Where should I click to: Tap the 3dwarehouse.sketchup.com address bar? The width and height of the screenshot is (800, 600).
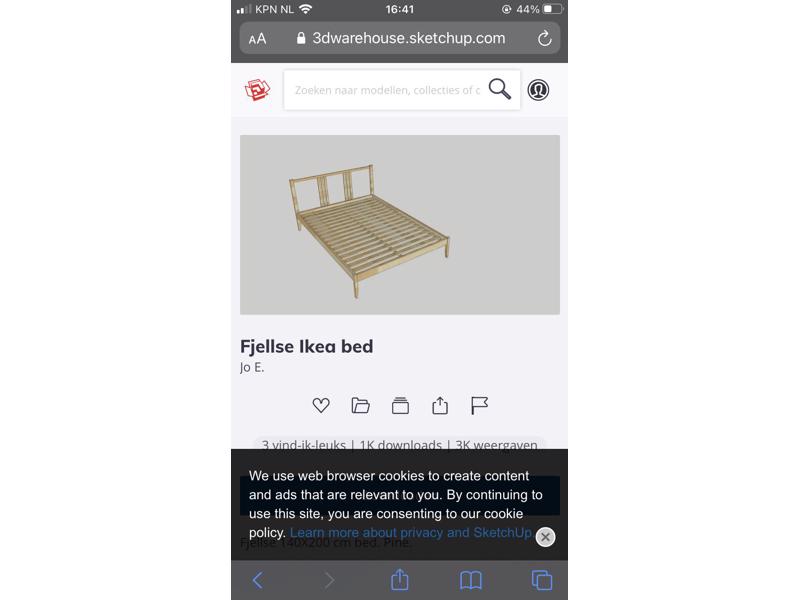400,38
